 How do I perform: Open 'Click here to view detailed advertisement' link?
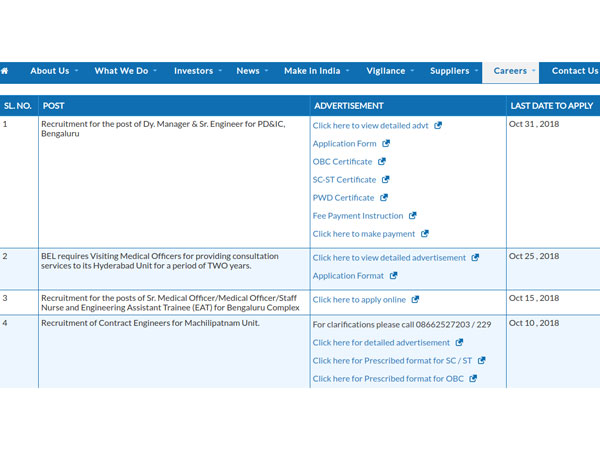coord(389,258)
